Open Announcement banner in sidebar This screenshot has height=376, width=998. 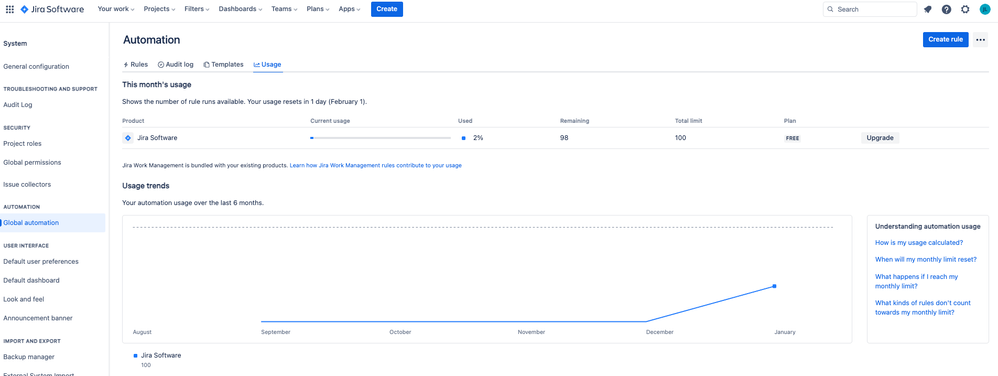pos(38,318)
